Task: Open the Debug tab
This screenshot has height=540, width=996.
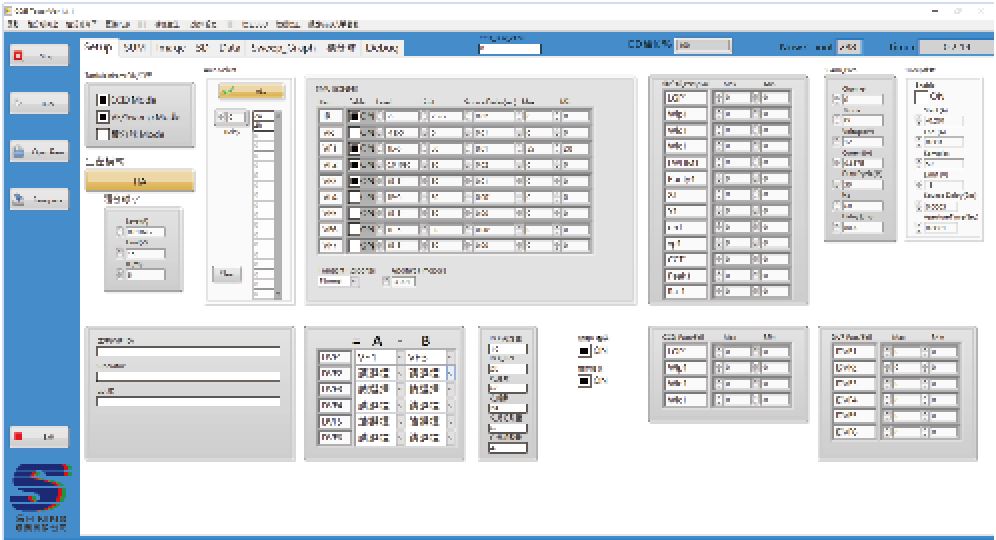Action: pos(382,48)
